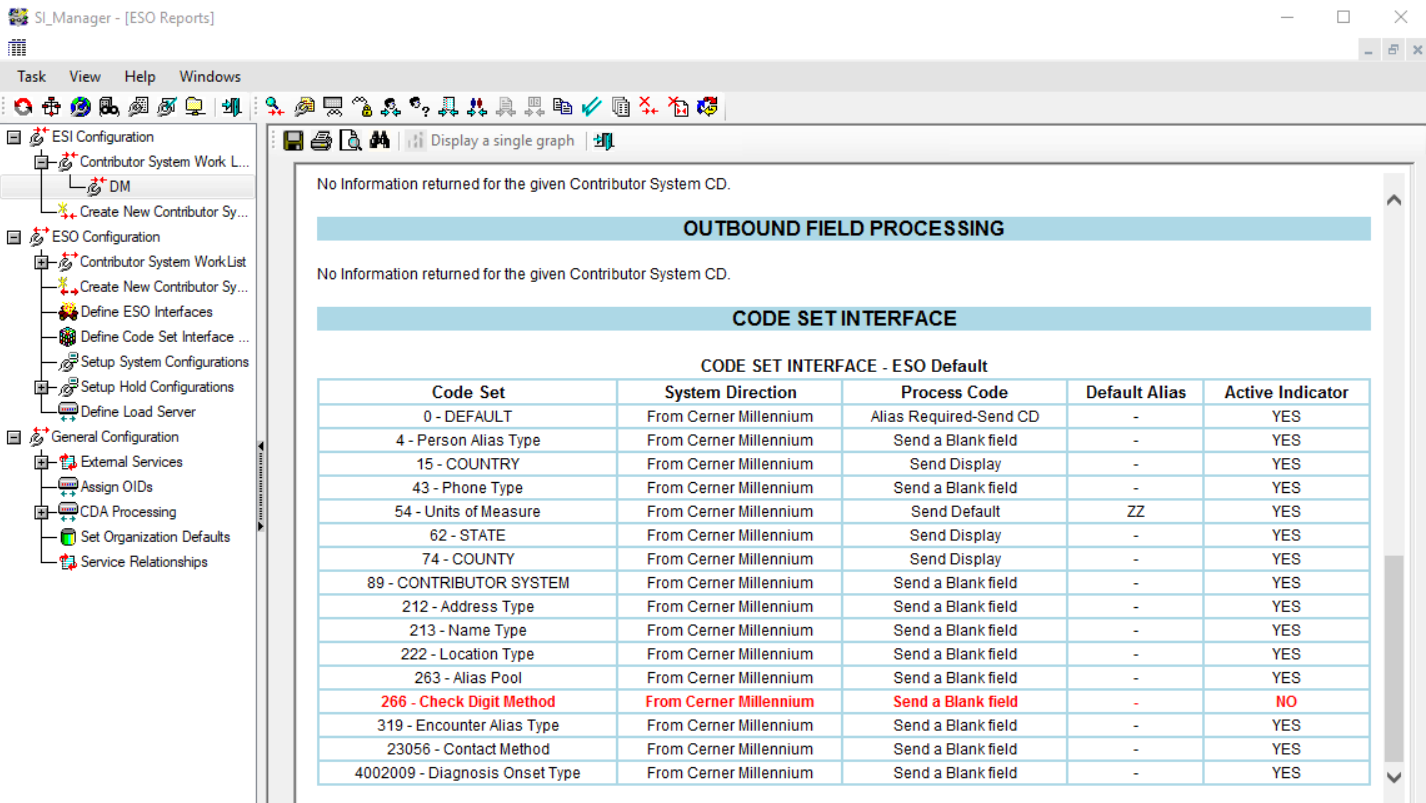
Task: Open the Windows menu
Action: pyautogui.click(x=210, y=76)
